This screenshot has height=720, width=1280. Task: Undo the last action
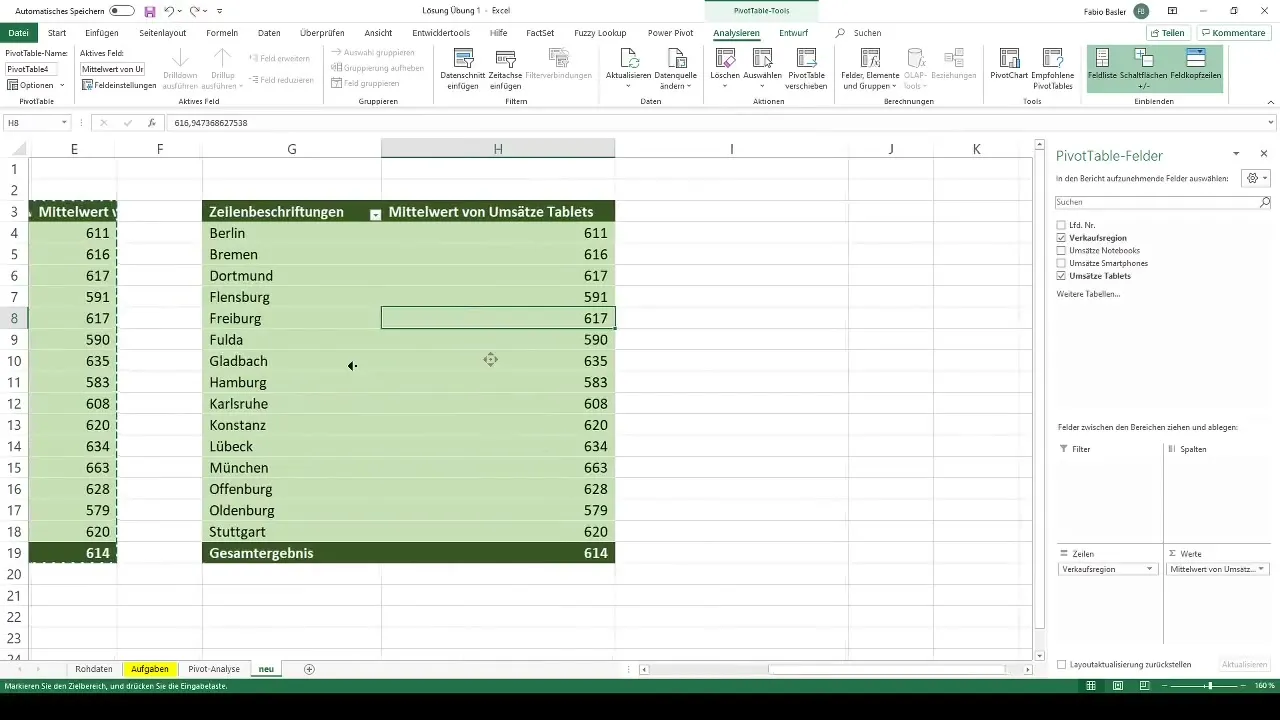tap(169, 10)
